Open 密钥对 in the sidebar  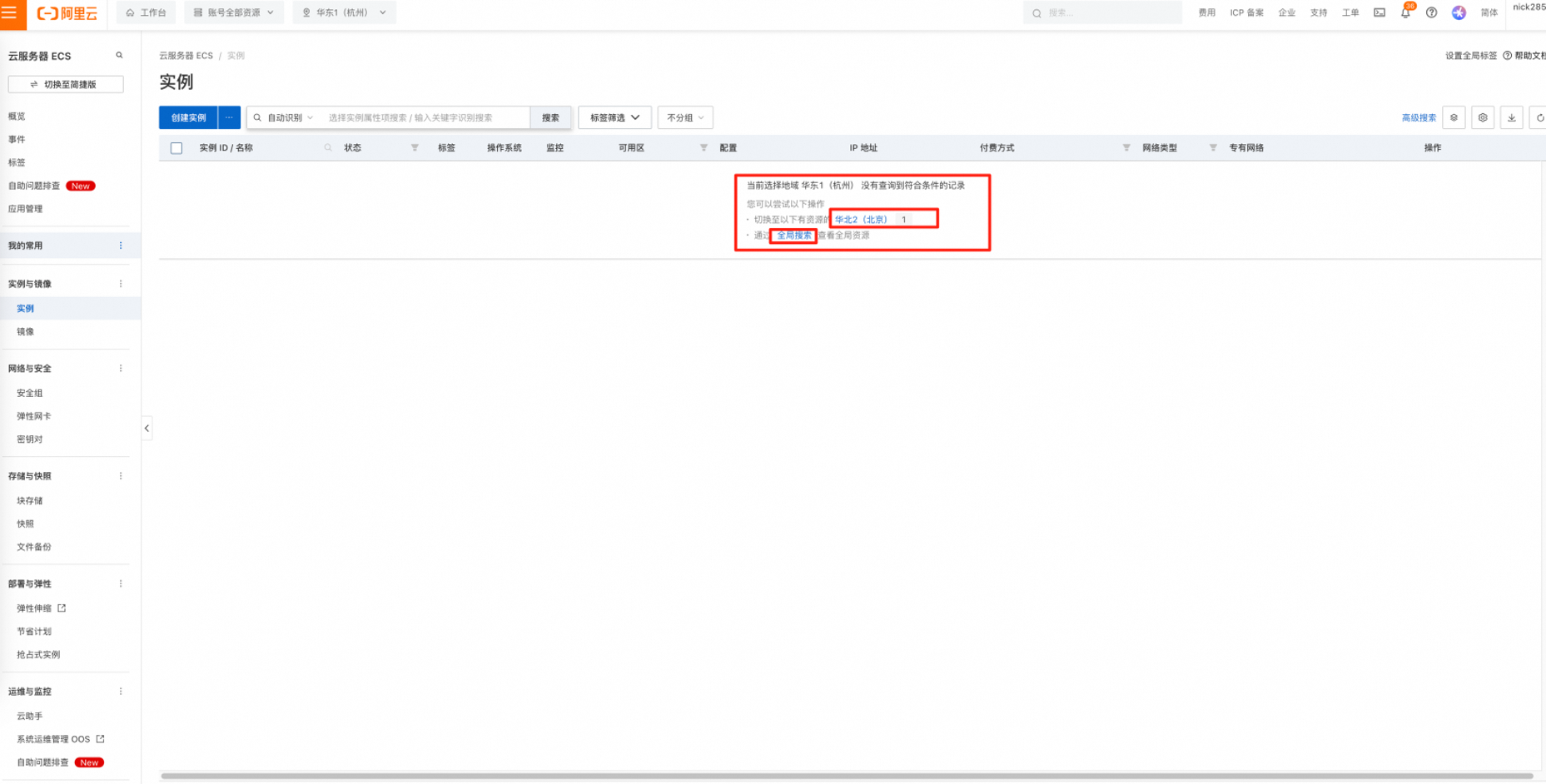click(29, 439)
